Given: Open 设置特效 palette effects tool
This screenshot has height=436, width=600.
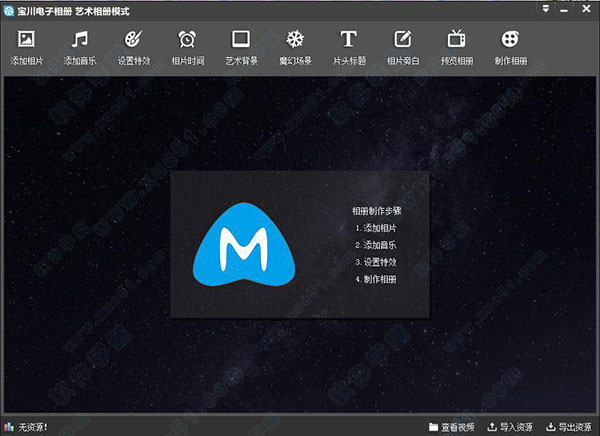Looking at the screenshot, I should 134,47.
